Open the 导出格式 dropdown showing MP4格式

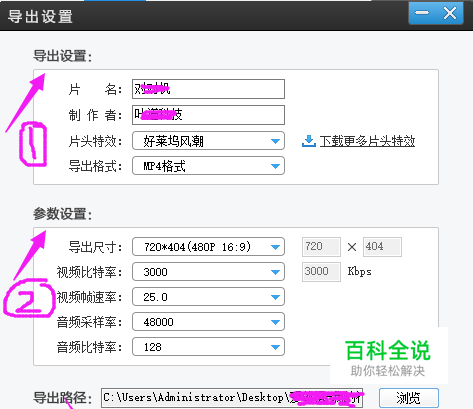(208, 166)
